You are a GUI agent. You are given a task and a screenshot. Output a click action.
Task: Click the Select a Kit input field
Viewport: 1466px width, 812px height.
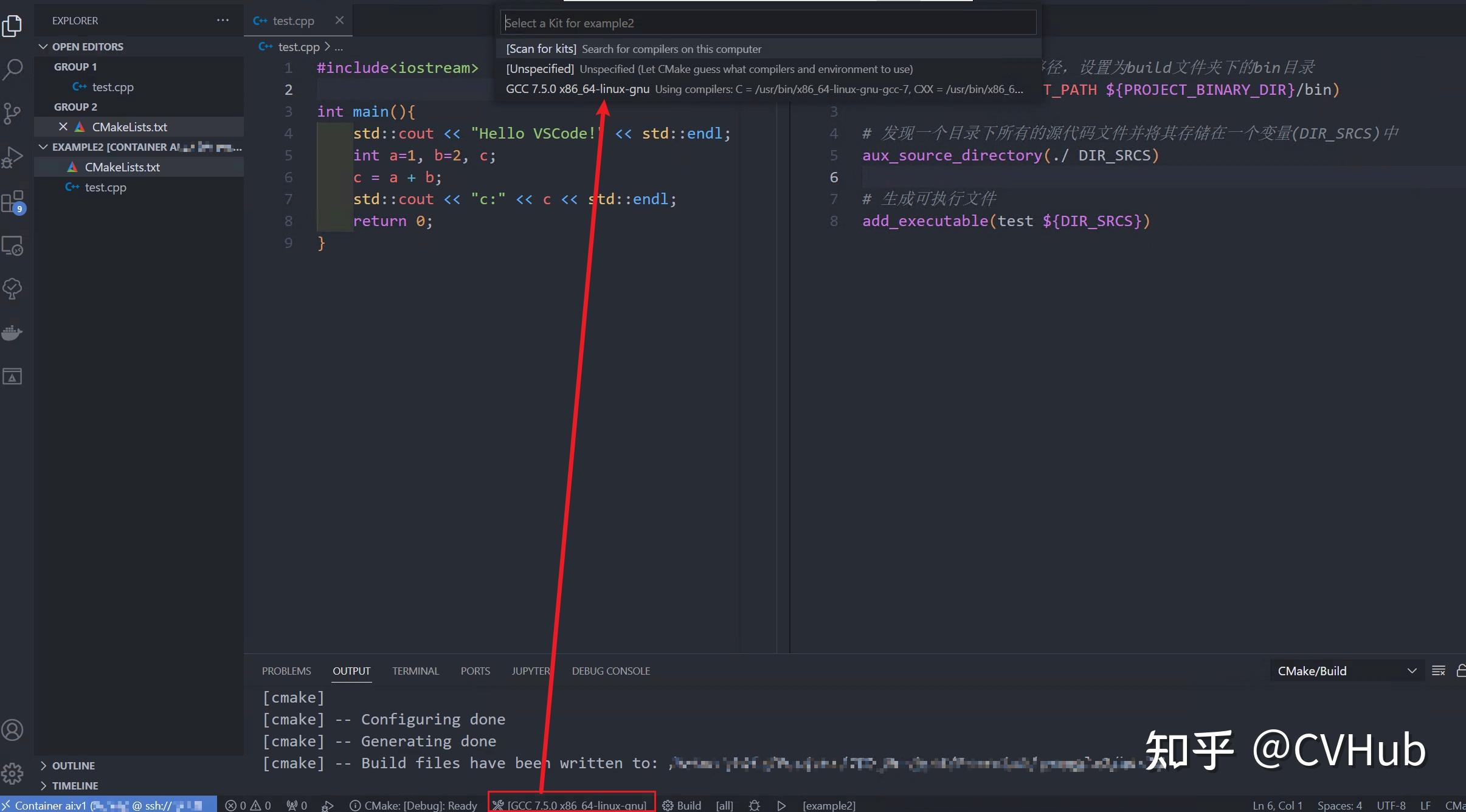point(768,23)
